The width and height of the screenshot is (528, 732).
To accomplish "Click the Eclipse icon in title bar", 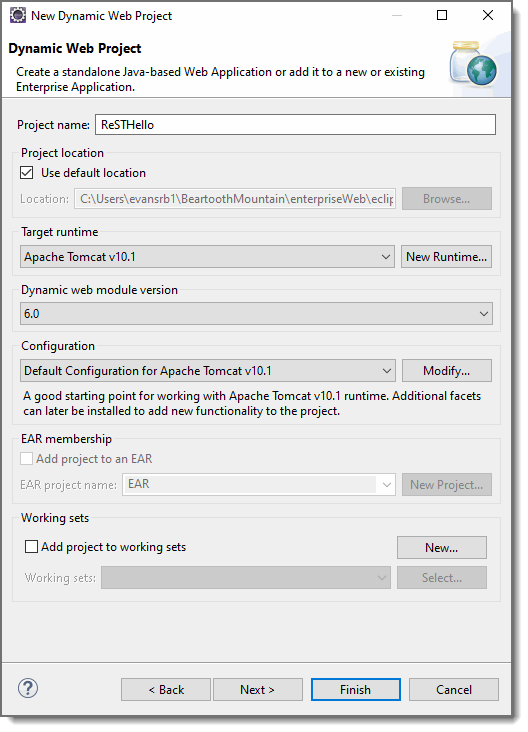I will 18,15.
